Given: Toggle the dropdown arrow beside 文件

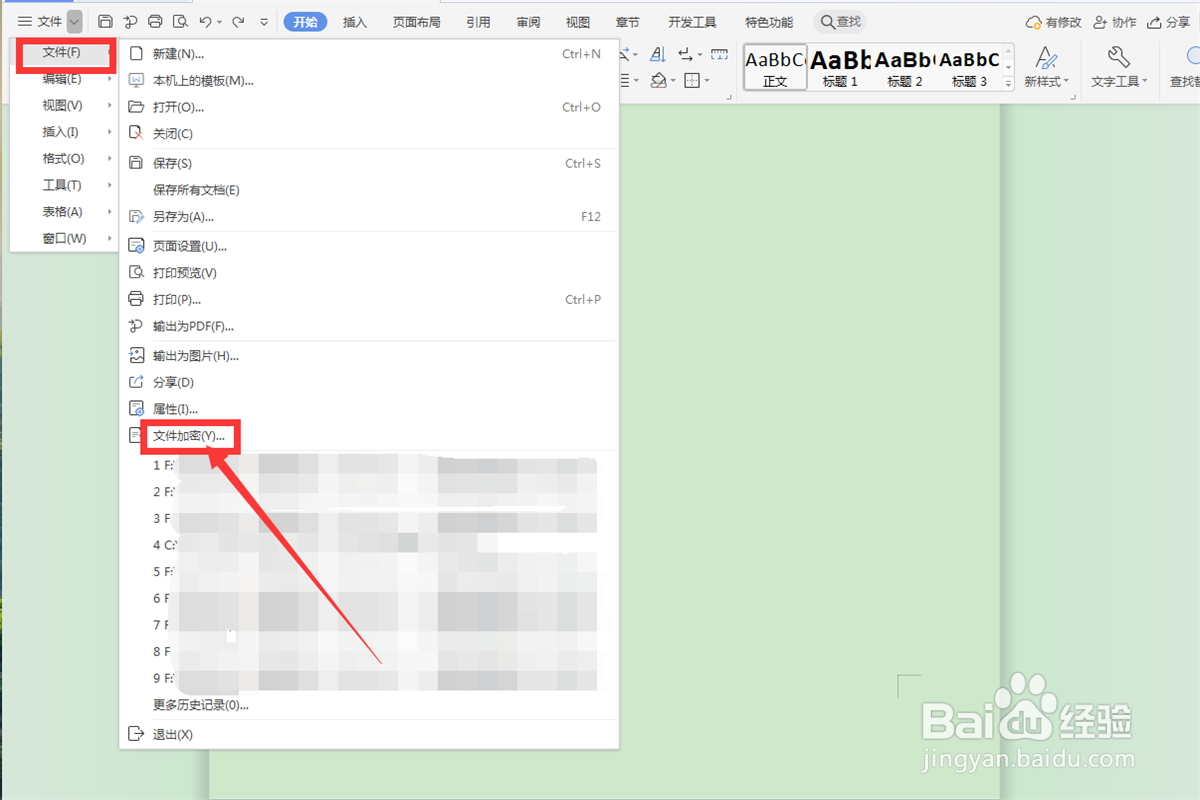Looking at the screenshot, I should [x=75, y=22].
